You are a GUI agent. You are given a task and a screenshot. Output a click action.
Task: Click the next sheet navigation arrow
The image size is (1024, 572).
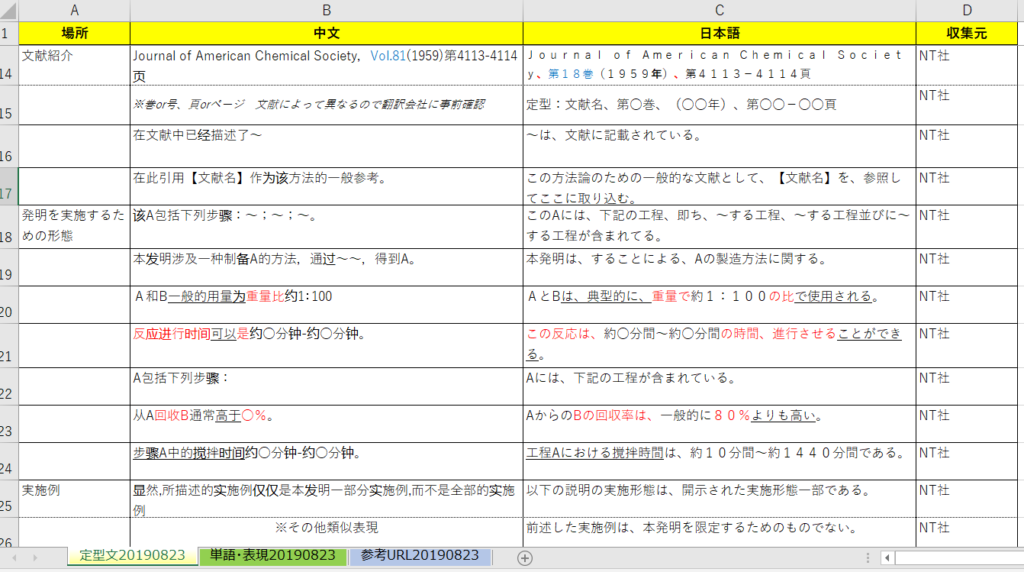pos(35,558)
